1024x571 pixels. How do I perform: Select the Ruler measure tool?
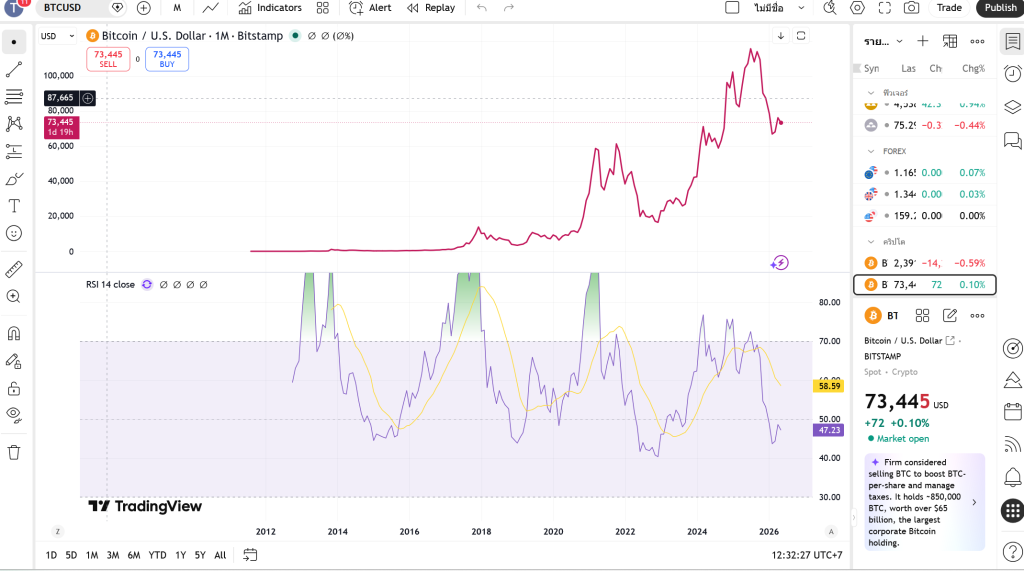[14, 269]
